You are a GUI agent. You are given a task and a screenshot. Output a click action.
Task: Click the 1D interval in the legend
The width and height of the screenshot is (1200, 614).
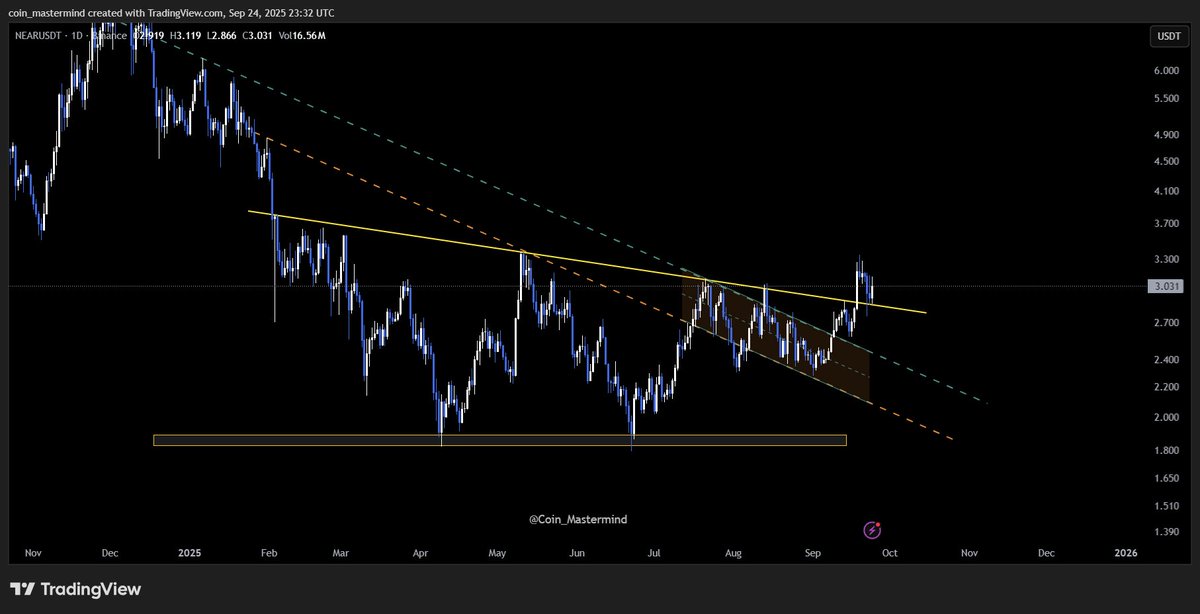(78, 36)
